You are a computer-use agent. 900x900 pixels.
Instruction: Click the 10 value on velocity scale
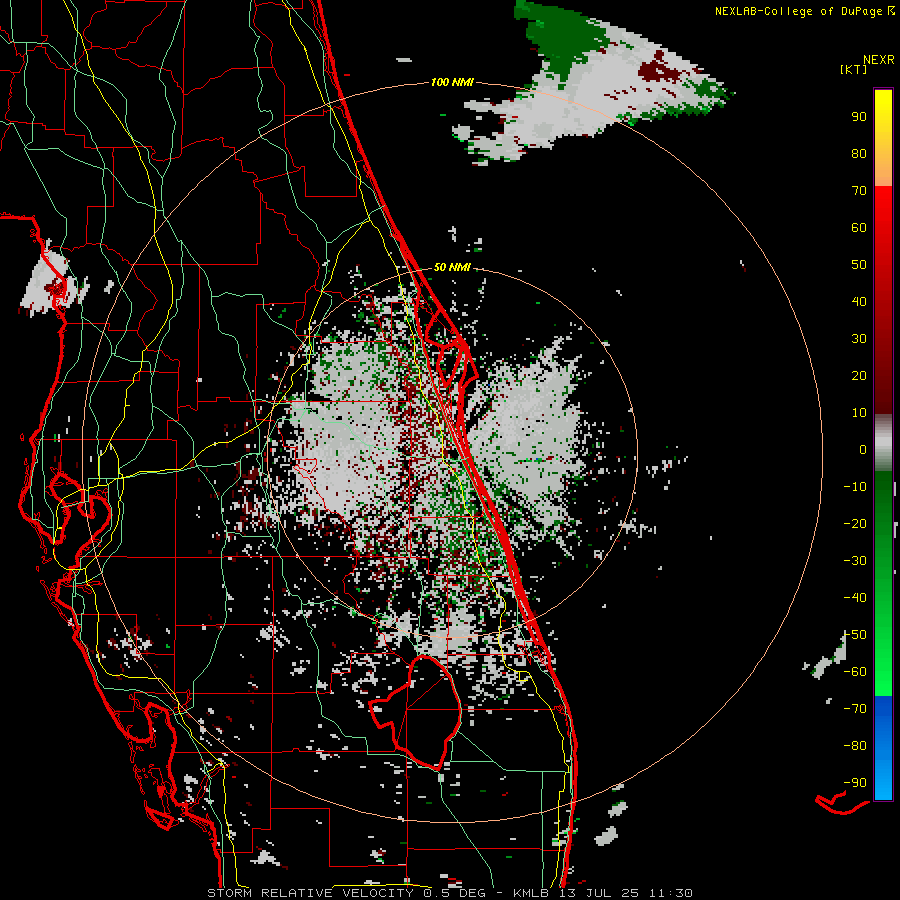tap(859, 413)
